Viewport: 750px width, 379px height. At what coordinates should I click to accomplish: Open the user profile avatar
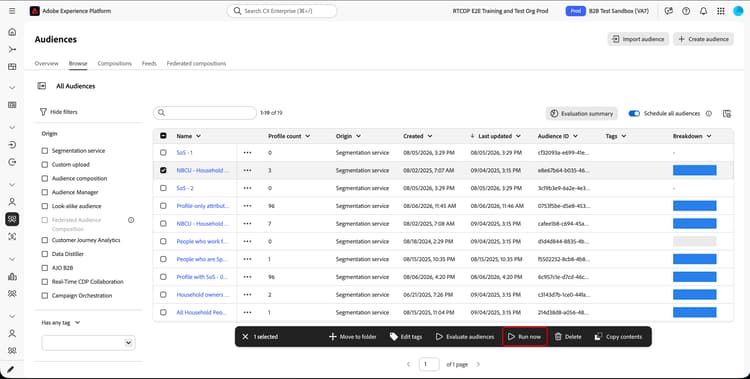point(738,11)
